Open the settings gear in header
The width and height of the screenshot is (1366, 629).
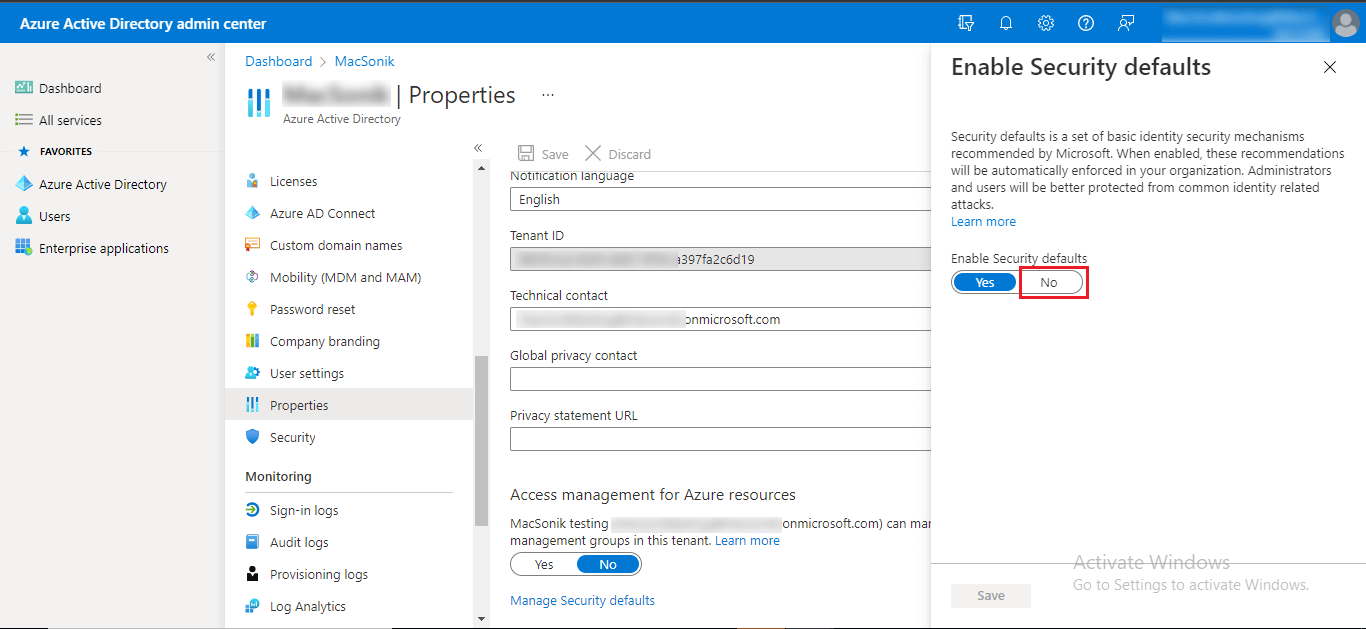1046,23
